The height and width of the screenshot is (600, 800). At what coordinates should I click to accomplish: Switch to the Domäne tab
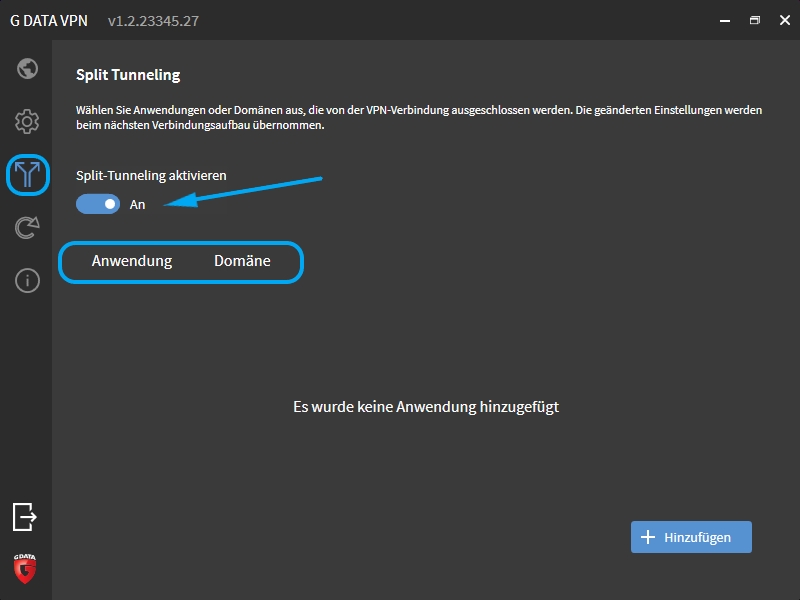point(242,261)
